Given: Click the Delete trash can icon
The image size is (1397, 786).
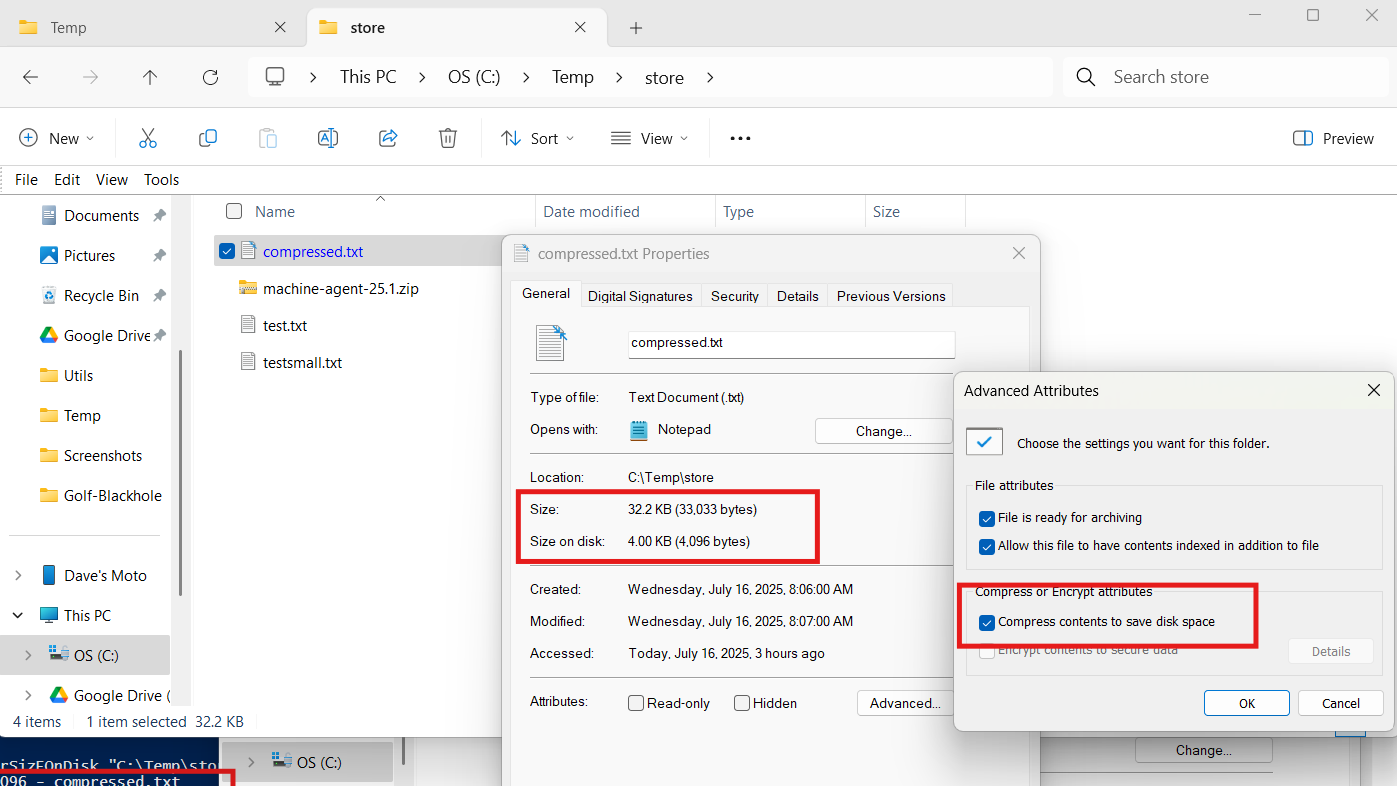Looking at the screenshot, I should 448,138.
